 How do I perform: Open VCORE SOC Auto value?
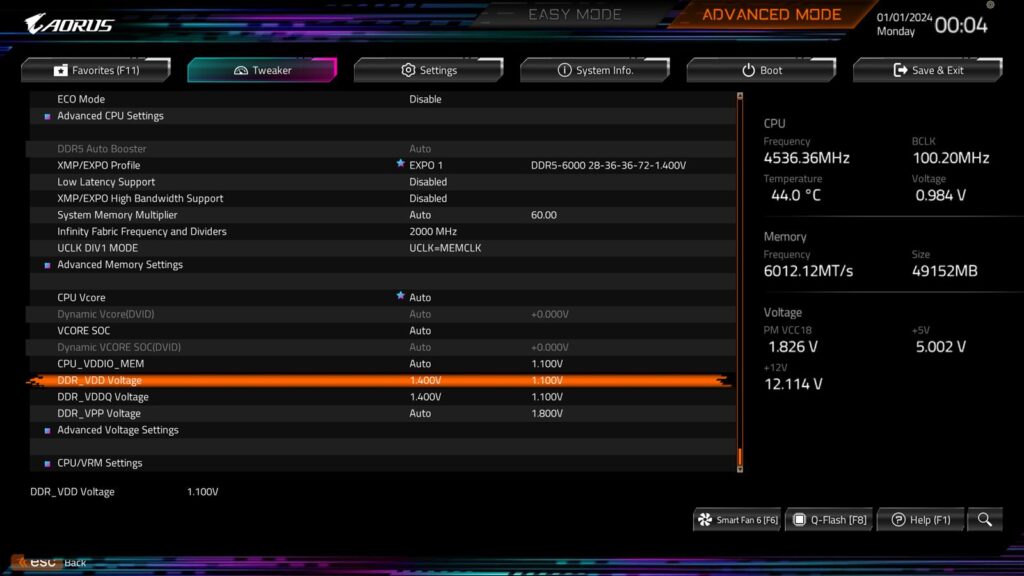click(420, 330)
